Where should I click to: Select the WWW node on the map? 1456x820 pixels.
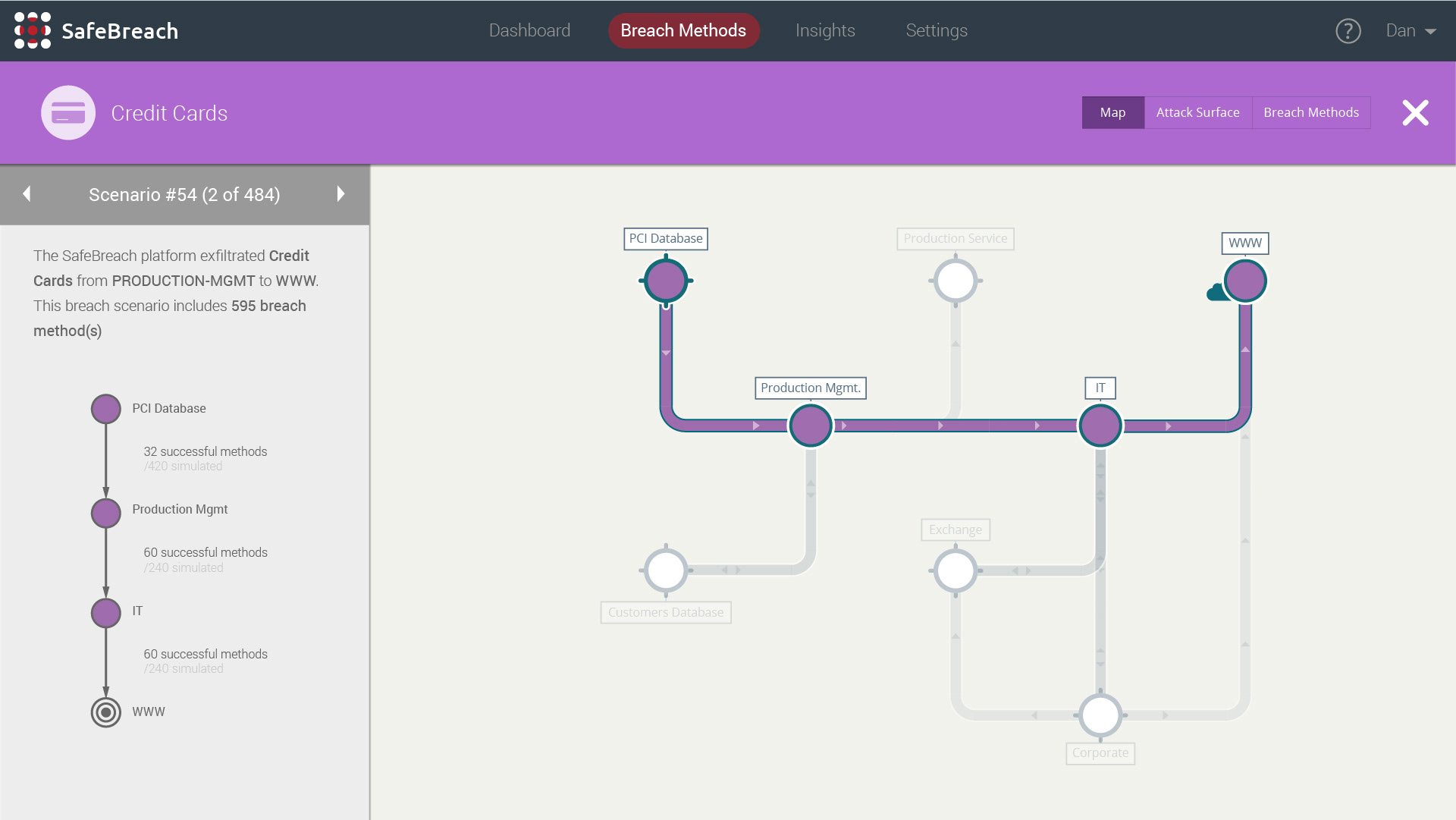[1245, 281]
